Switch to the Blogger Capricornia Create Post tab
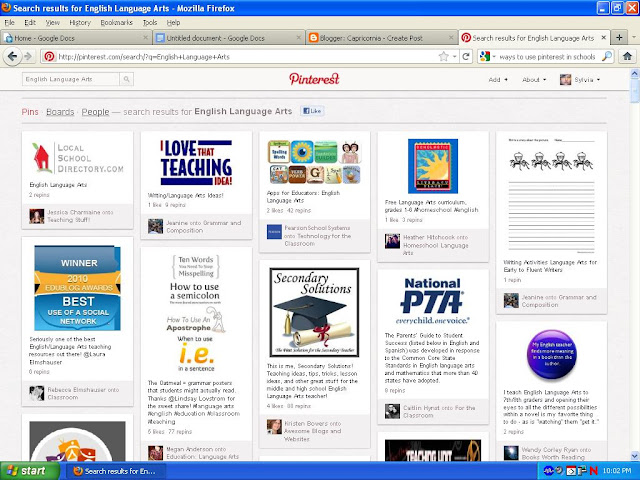The image size is (640, 480). 381,38
